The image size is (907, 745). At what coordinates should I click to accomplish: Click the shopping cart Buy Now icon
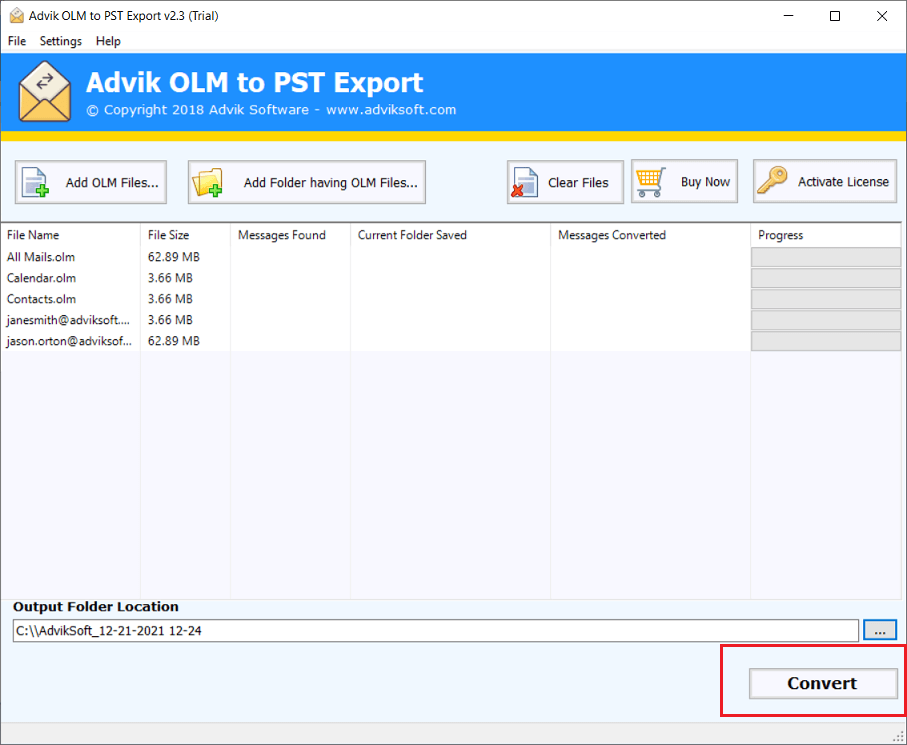tap(651, 182)
